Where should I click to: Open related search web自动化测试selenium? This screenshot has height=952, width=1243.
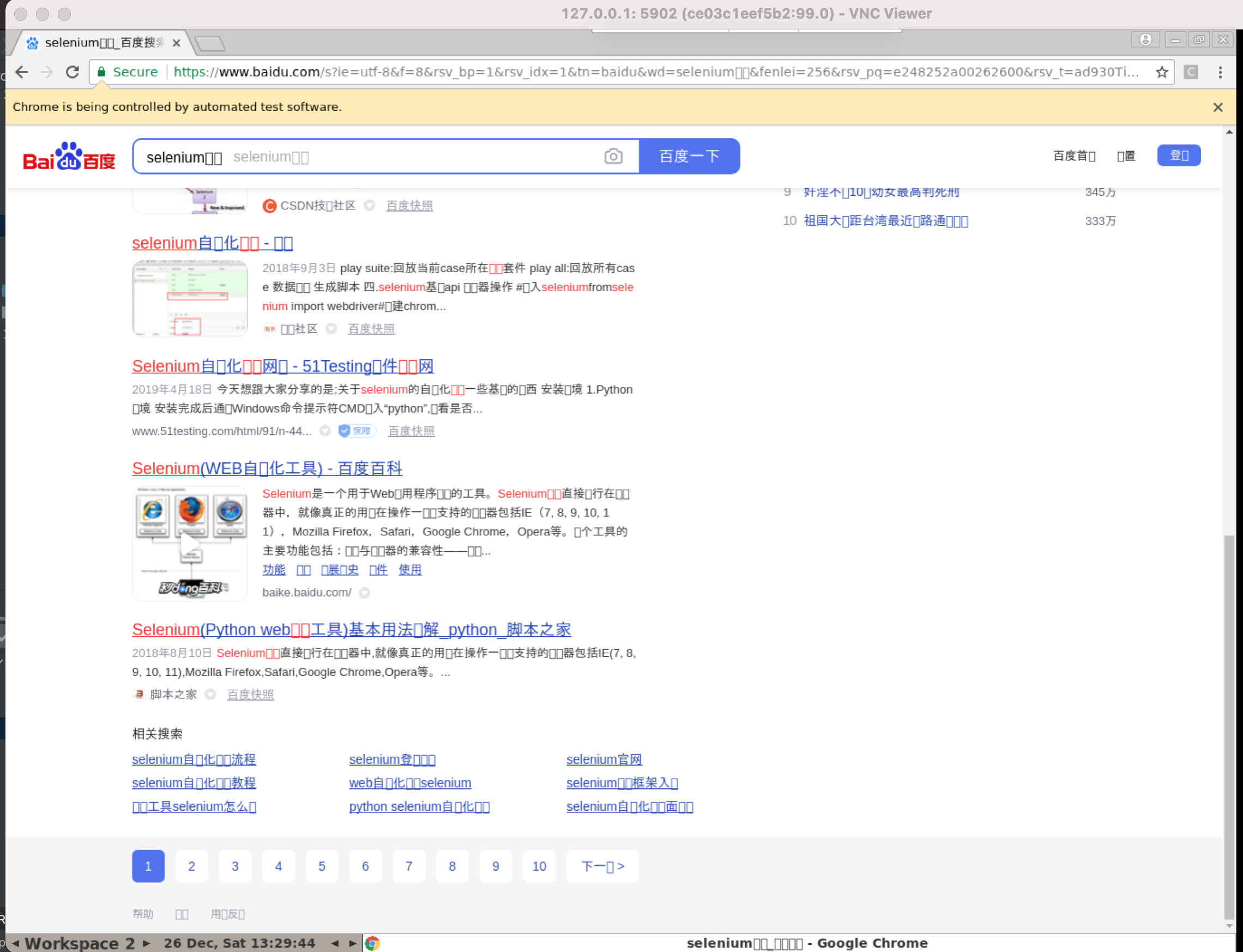[409, 783]
